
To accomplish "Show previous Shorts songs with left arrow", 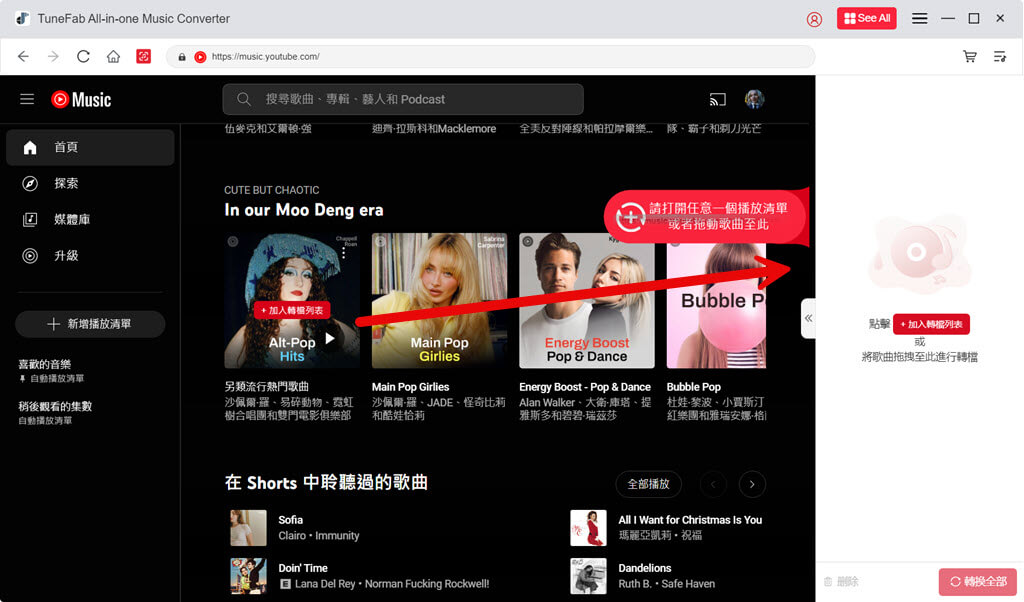I will (713, 484).
